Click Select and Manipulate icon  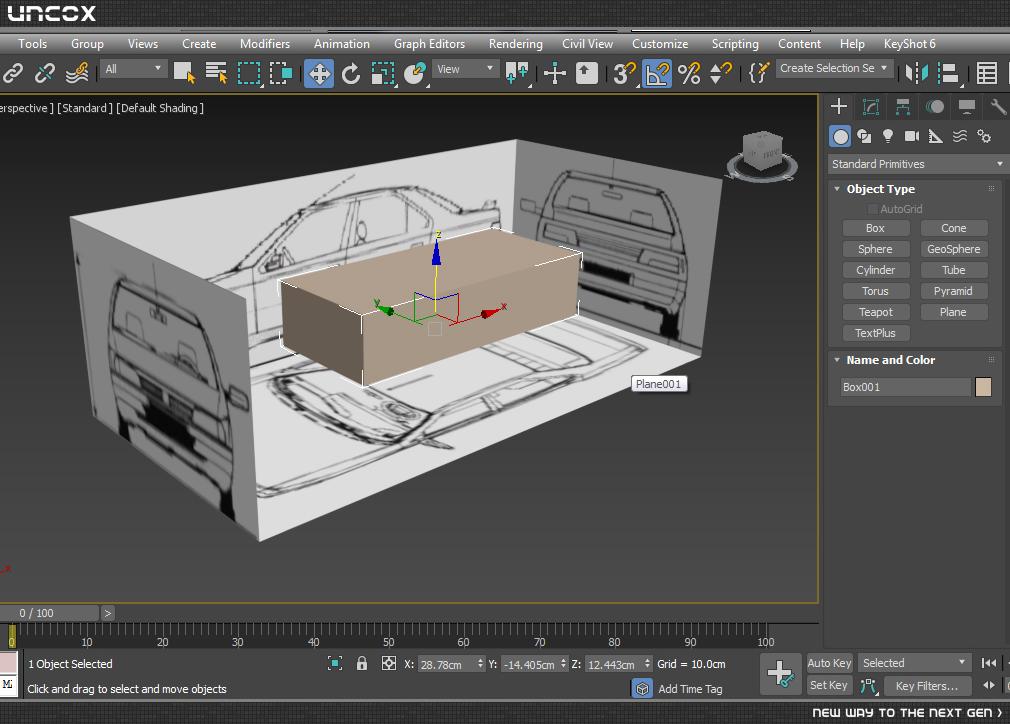click(x=555, y=73)
